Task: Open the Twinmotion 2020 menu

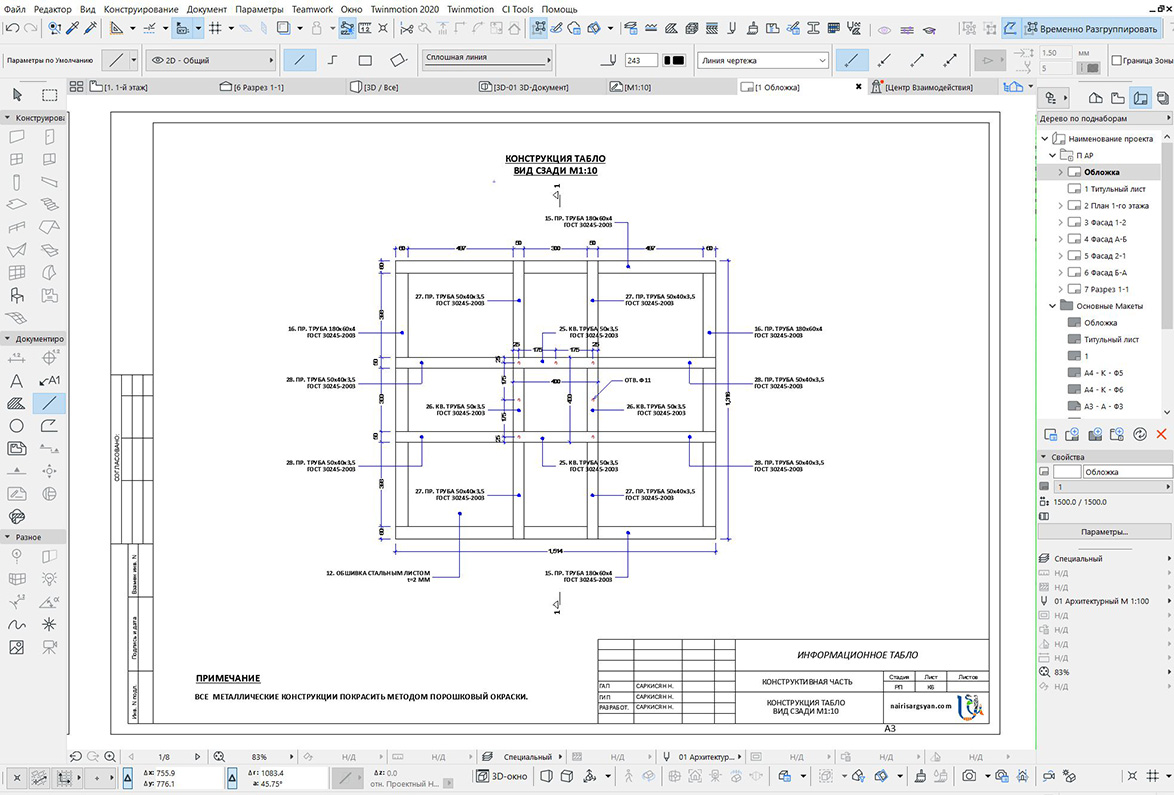Action: click(x=404, y=9)
